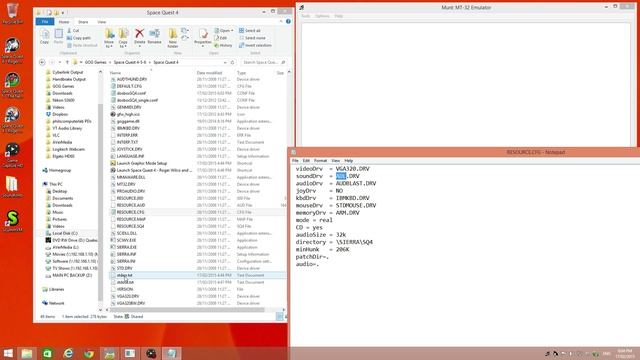Select This PC in the navigation pane
640x360 pixels.
pos(56,184)
